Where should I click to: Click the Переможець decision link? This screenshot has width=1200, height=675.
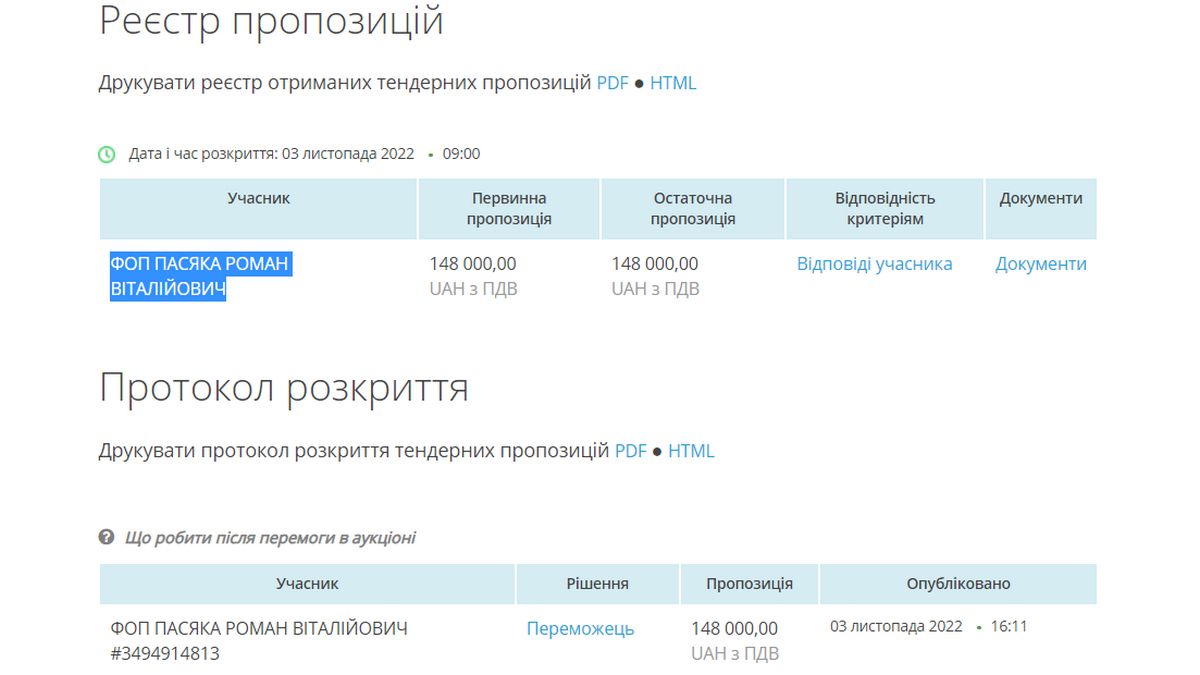pos(581,629)
